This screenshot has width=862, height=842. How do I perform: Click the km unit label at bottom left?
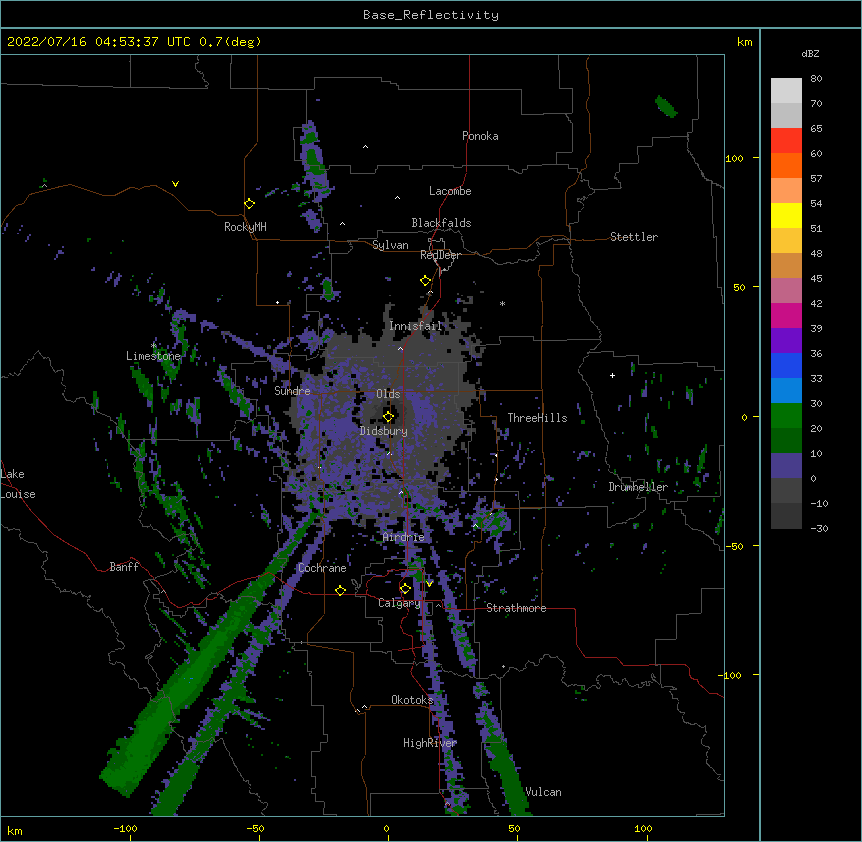[14, 830]
